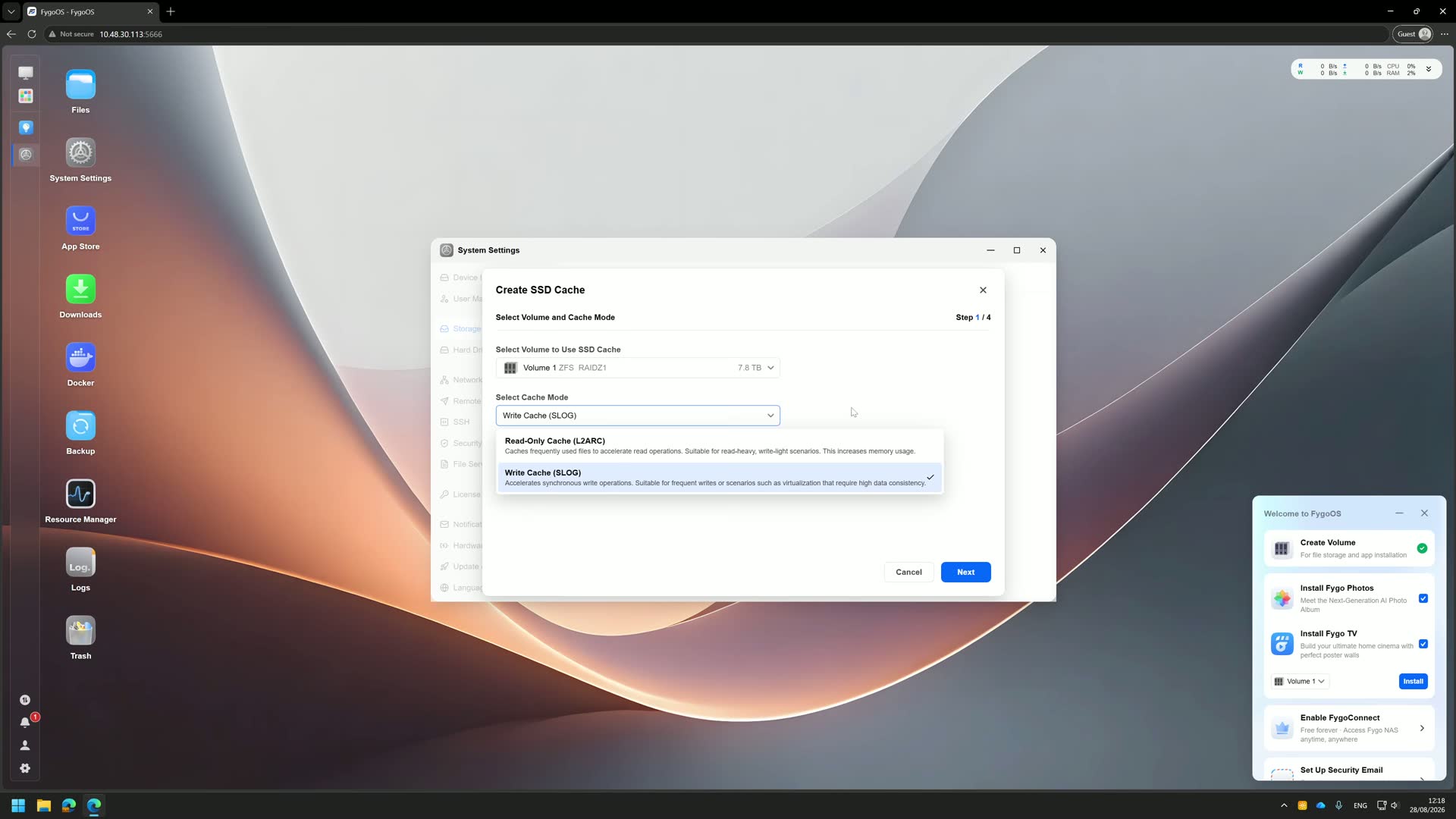
Task: Minimize the Welcome to FygoOS panel
Action: [x=1399, y=513]
